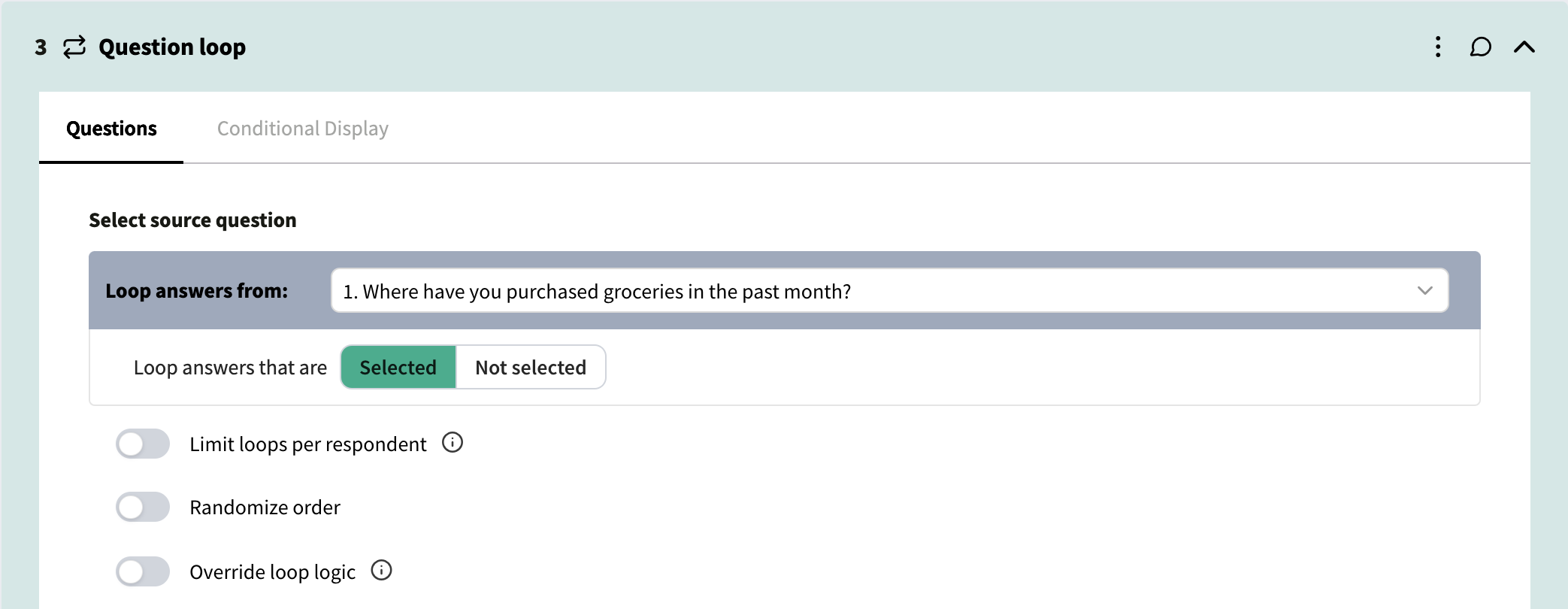Click the loop arrows icon beside Question loop
1568x609 pixels.
pyautogui.click(x=74, y=47)
